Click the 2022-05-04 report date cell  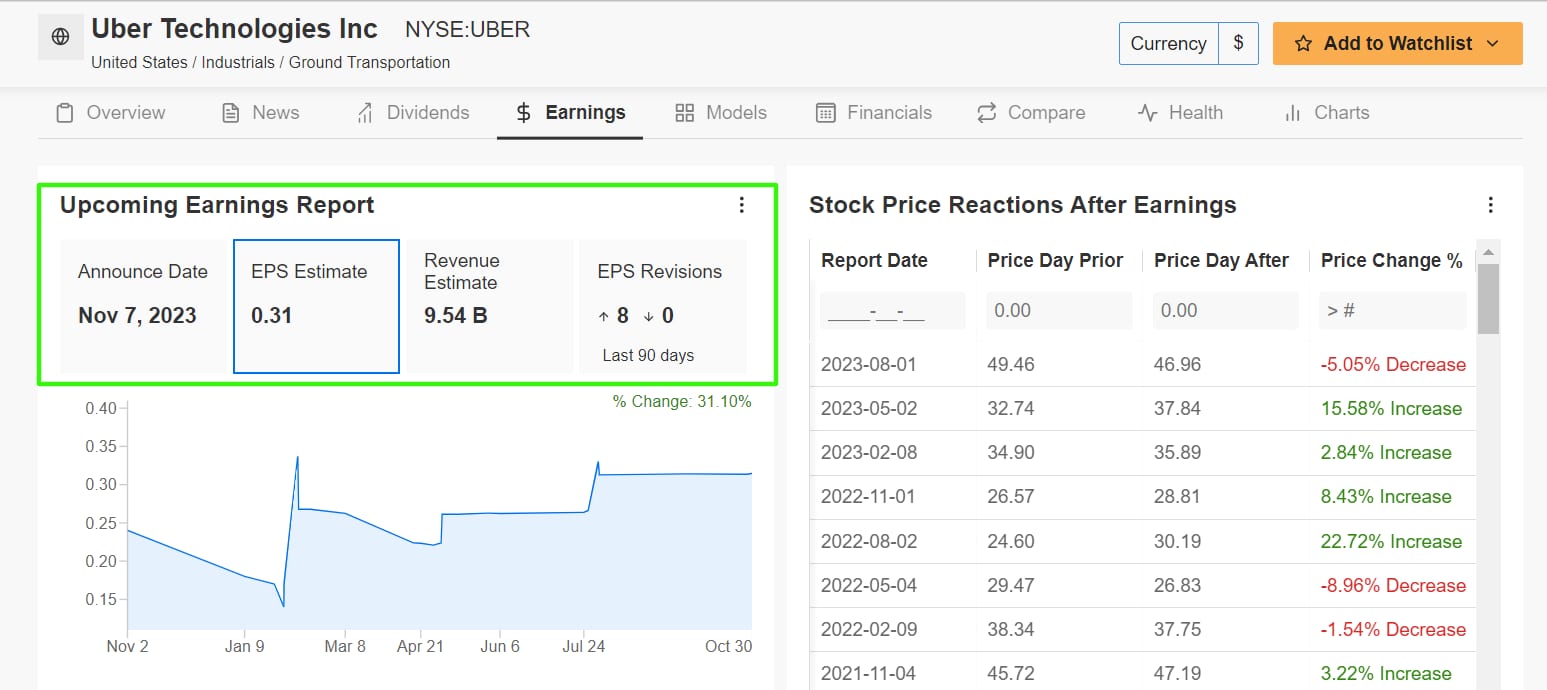[869, 586]
